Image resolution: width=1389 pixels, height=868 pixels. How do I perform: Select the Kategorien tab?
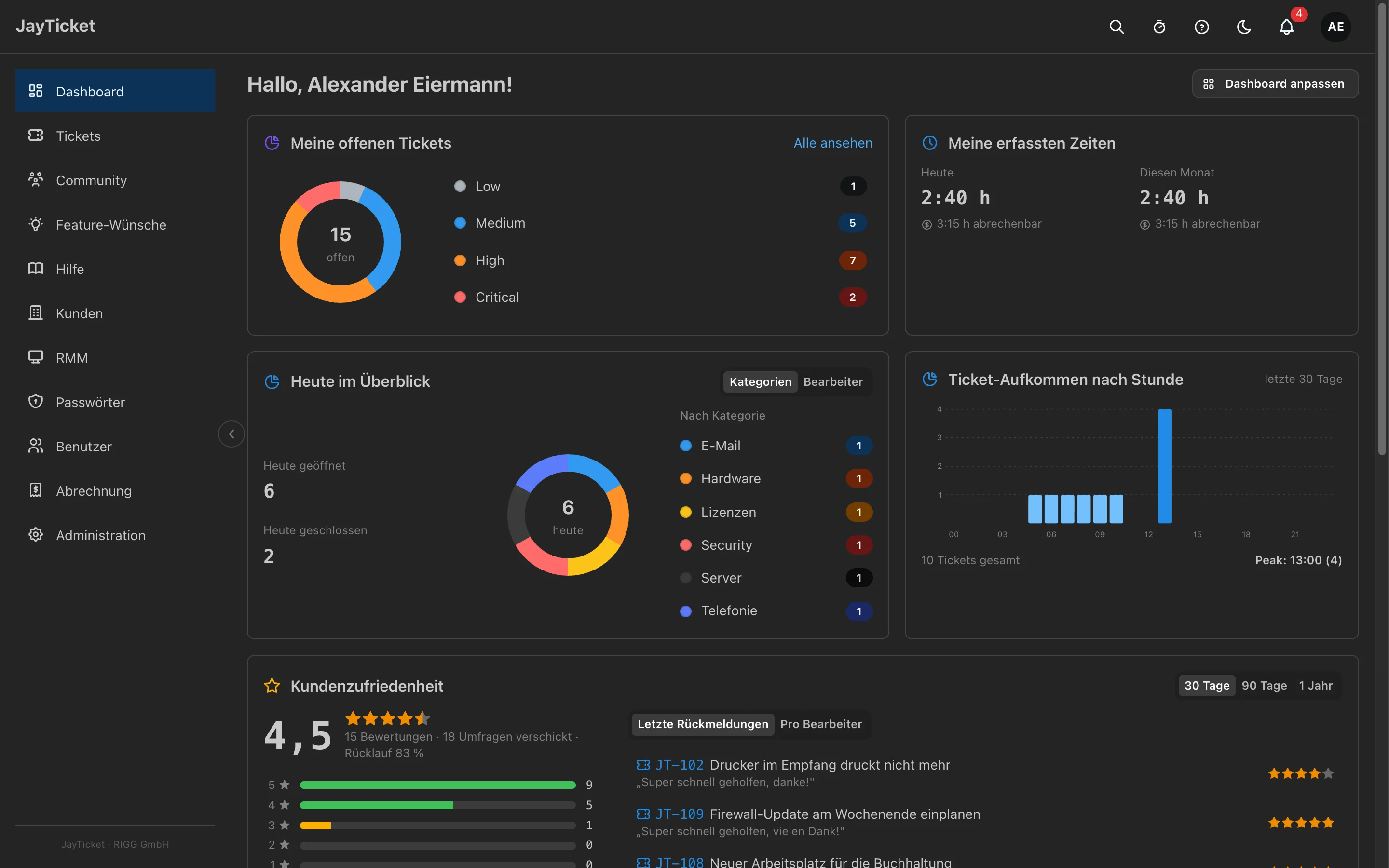760,382
